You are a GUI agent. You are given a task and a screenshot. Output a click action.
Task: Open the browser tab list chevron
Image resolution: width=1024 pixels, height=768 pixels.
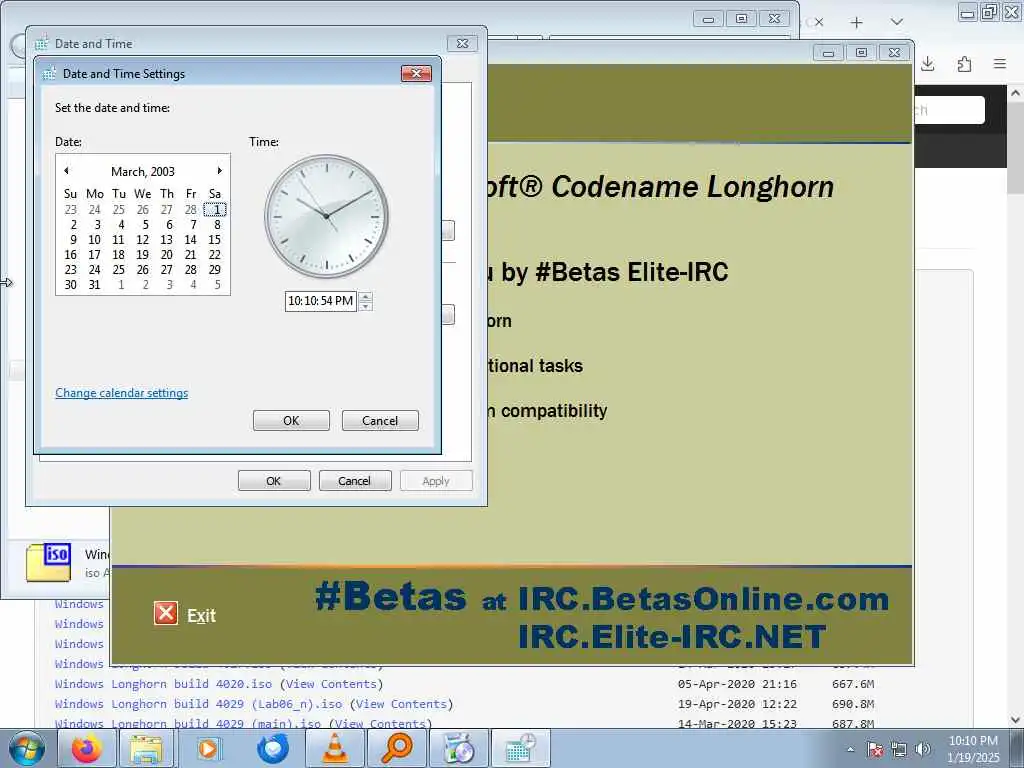(897, 22)
